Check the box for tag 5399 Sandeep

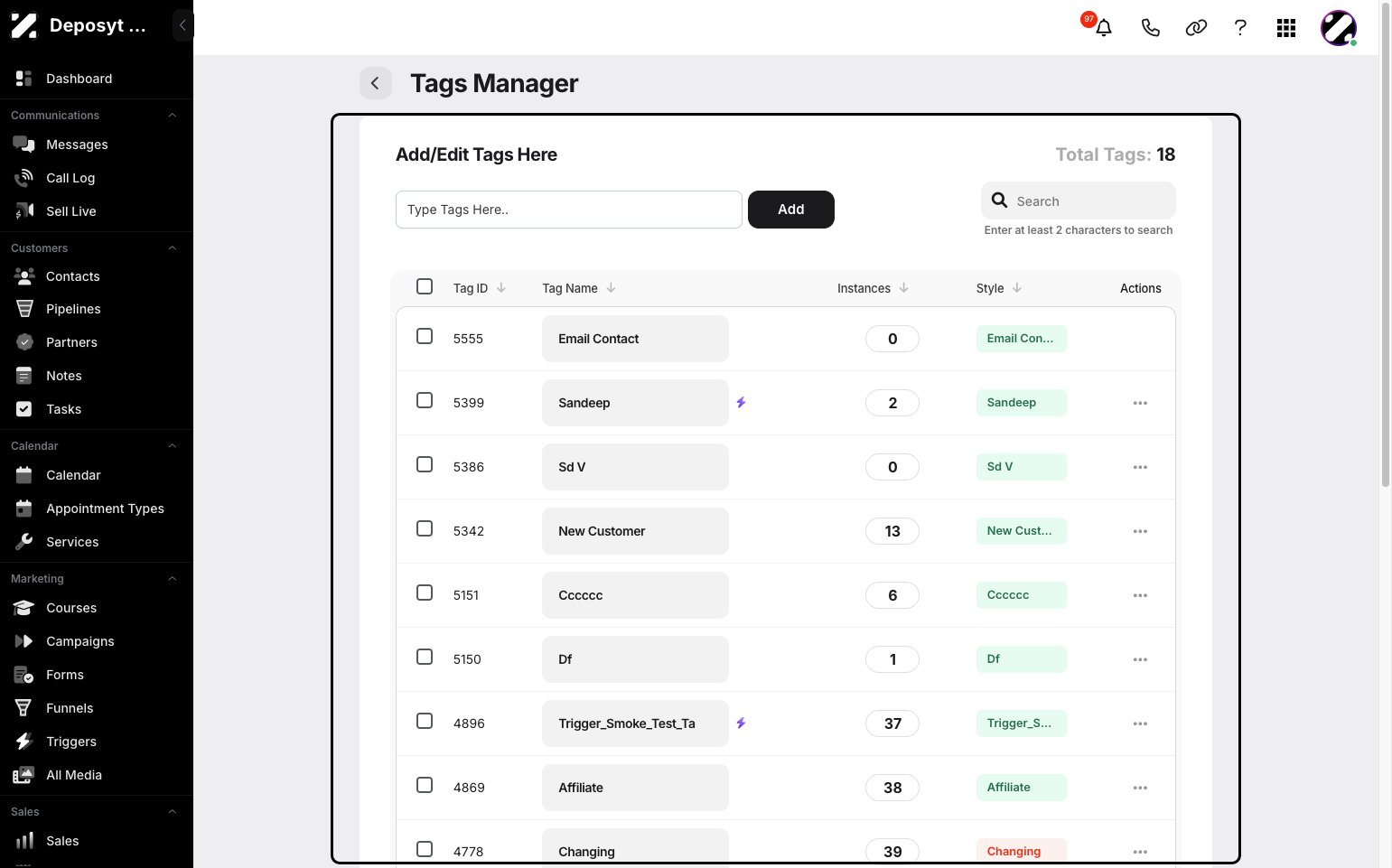point(425,400)
